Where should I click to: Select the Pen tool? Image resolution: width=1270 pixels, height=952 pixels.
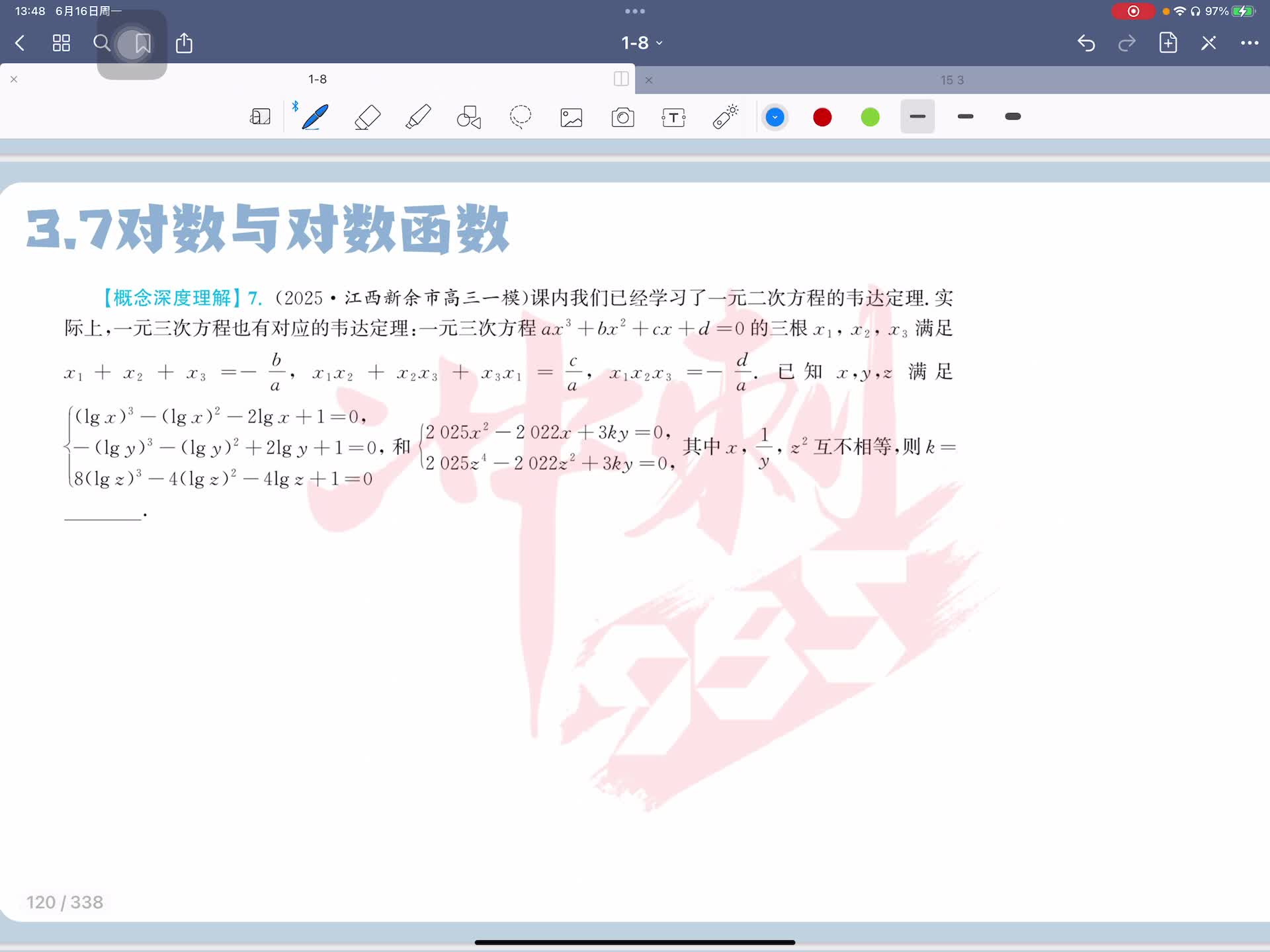tap(315, 117)
